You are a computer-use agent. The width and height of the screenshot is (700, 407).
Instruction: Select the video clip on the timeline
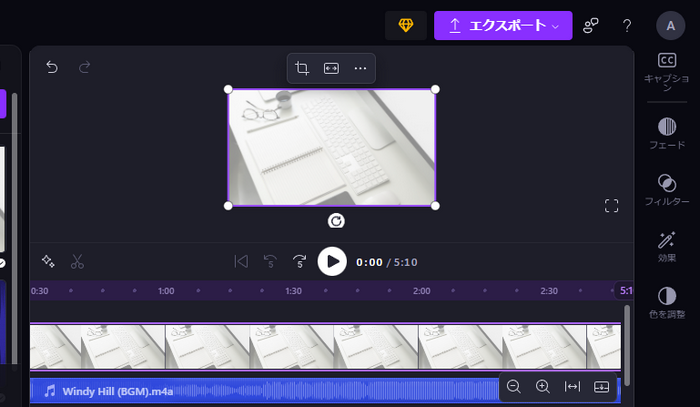(325, 347)
